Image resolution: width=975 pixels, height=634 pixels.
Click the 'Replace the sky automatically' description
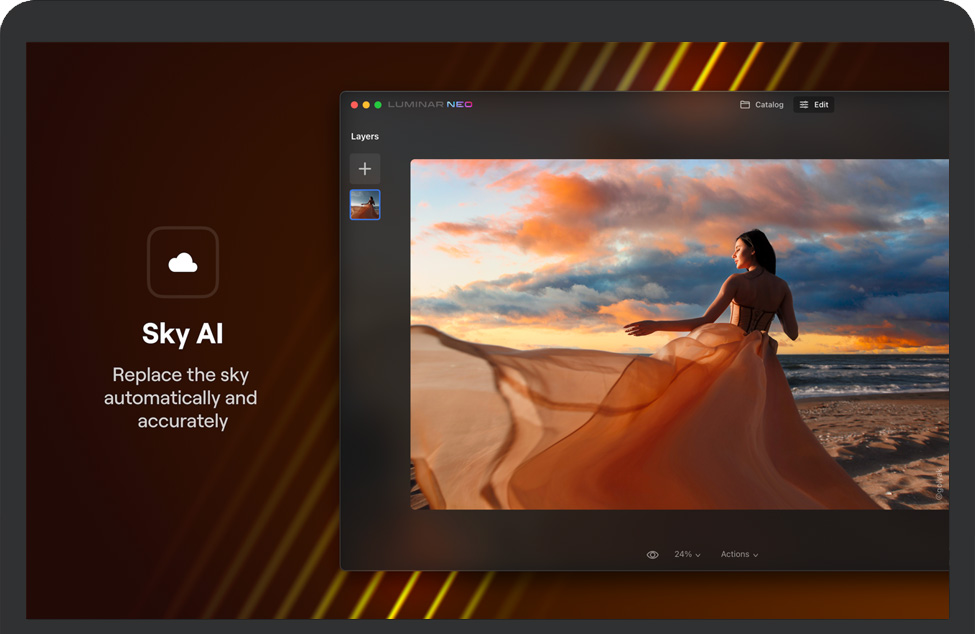pos(182,398)
